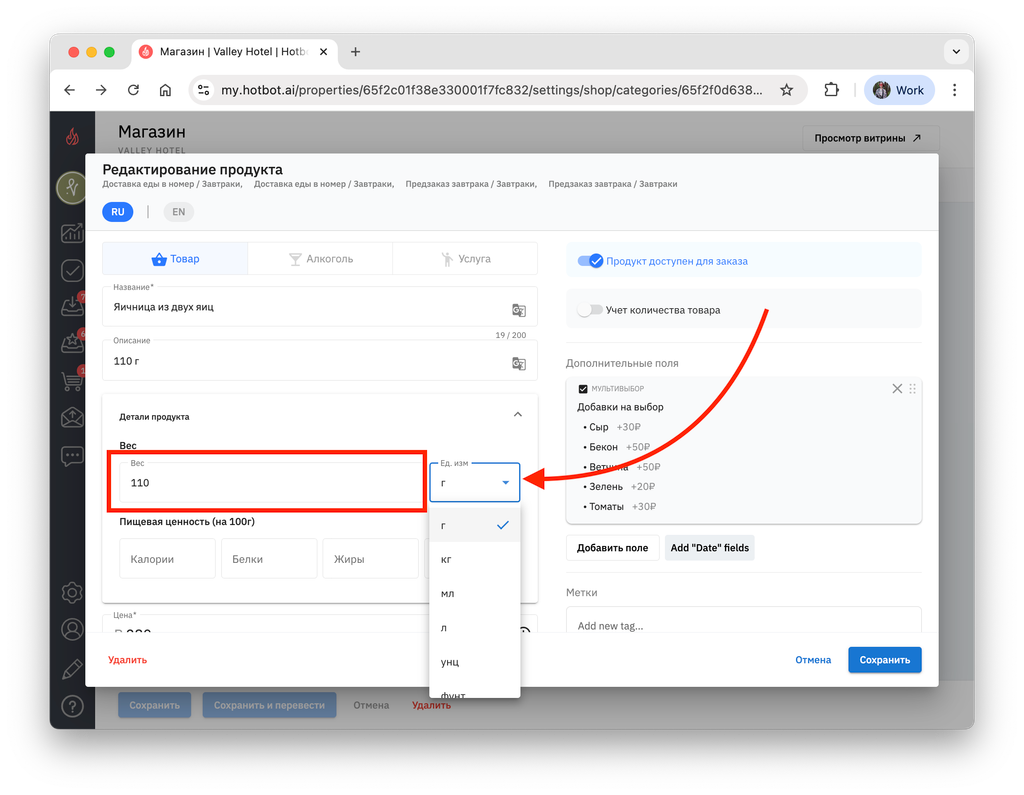Click Сохранить и перевести behind the dialog
Screen dimensions: 1024x795
coord(269,705)
